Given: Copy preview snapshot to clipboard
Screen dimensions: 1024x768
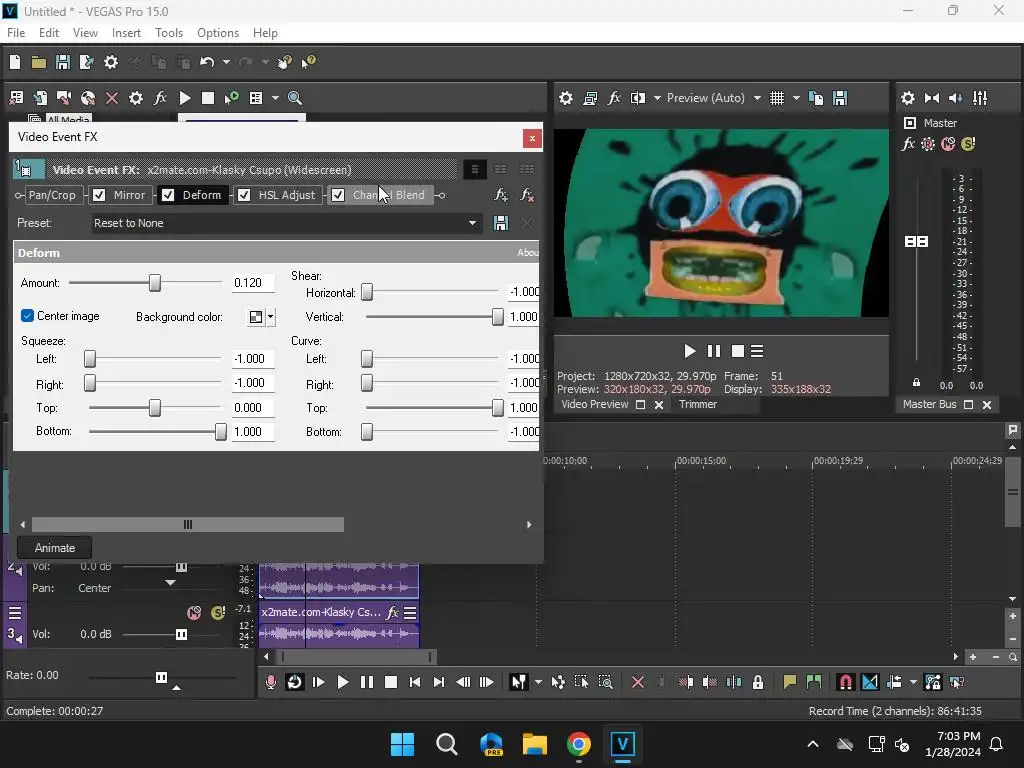Looking at the screenshot, I should [x=816, y=98].
